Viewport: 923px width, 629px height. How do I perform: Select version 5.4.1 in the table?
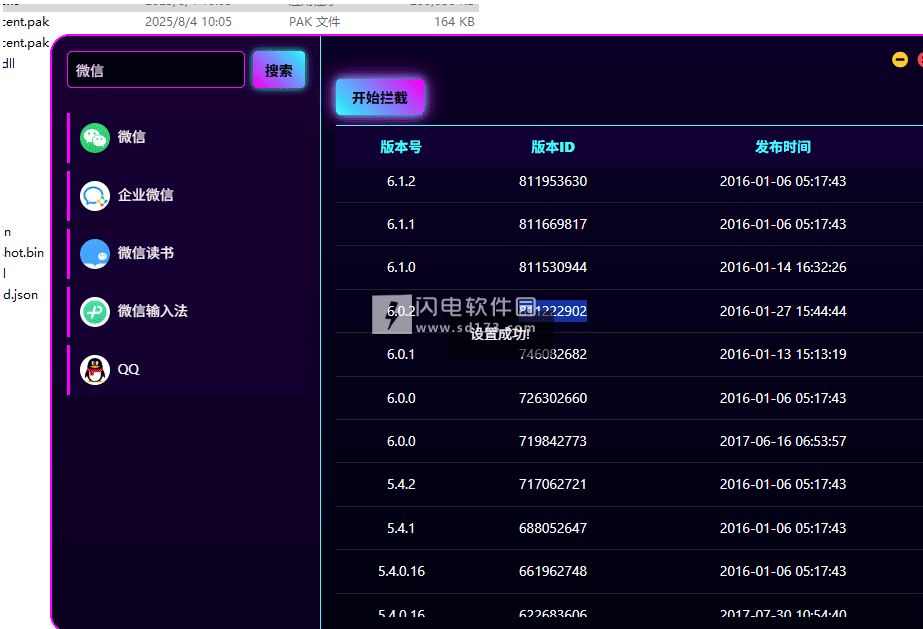tap(401, 528)
